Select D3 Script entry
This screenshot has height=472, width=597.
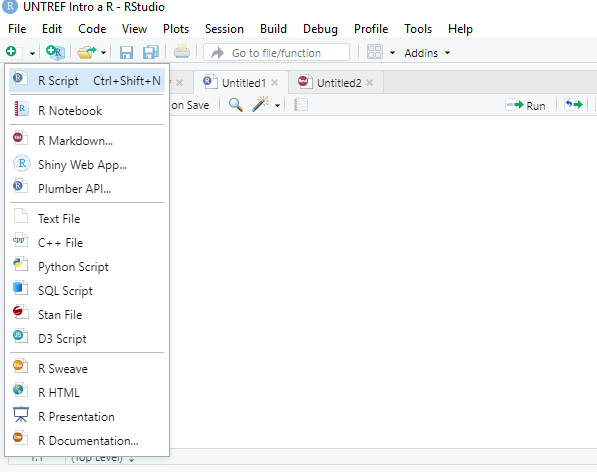click(87, 338)
